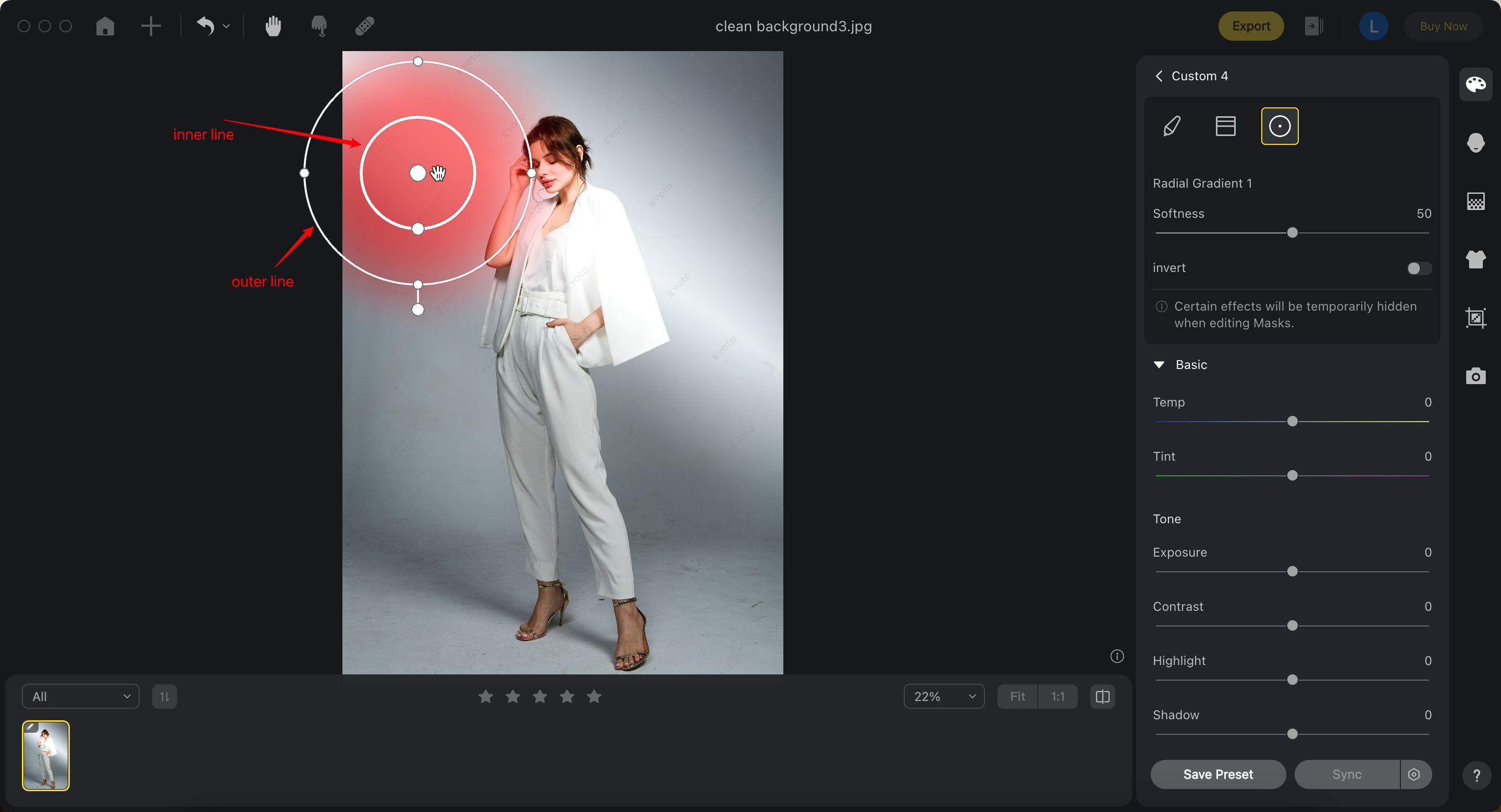Select the linear gradient mask tool
Viewport: 1501px width, 812px height.
click(x=1225, y=126)
